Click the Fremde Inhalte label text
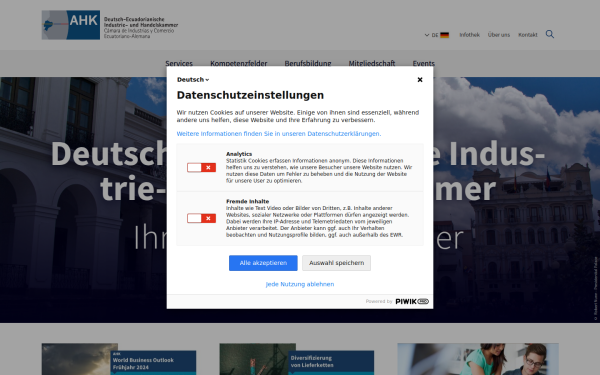This screenshot has height=375, width=600. 248,201
